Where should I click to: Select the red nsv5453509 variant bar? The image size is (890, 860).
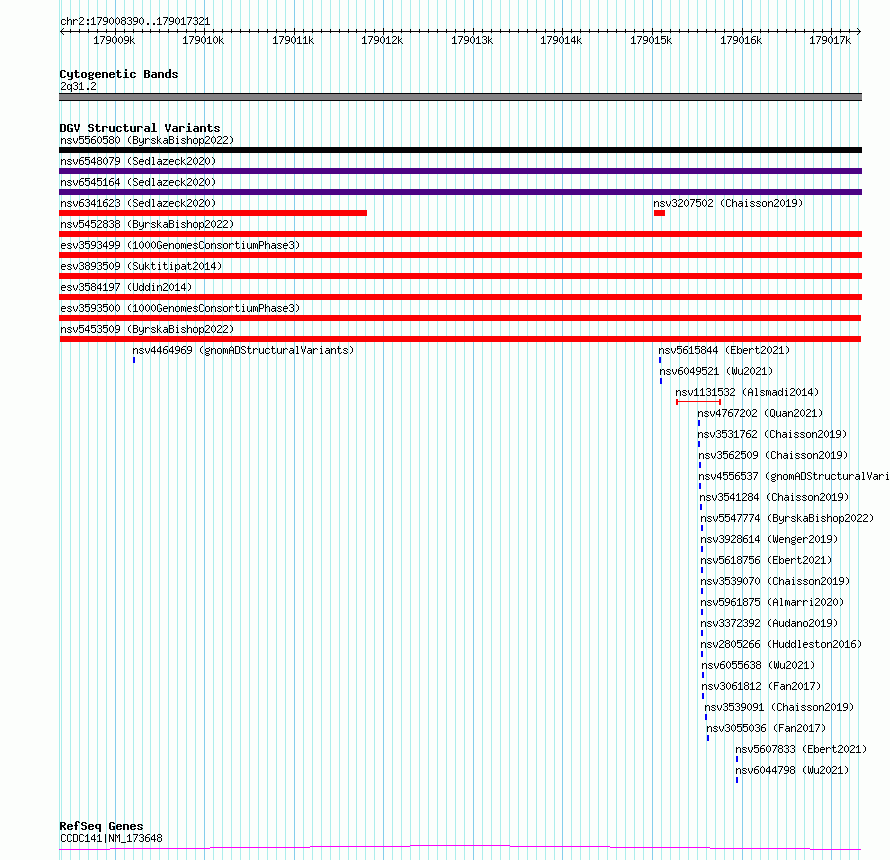click(460, 339)
